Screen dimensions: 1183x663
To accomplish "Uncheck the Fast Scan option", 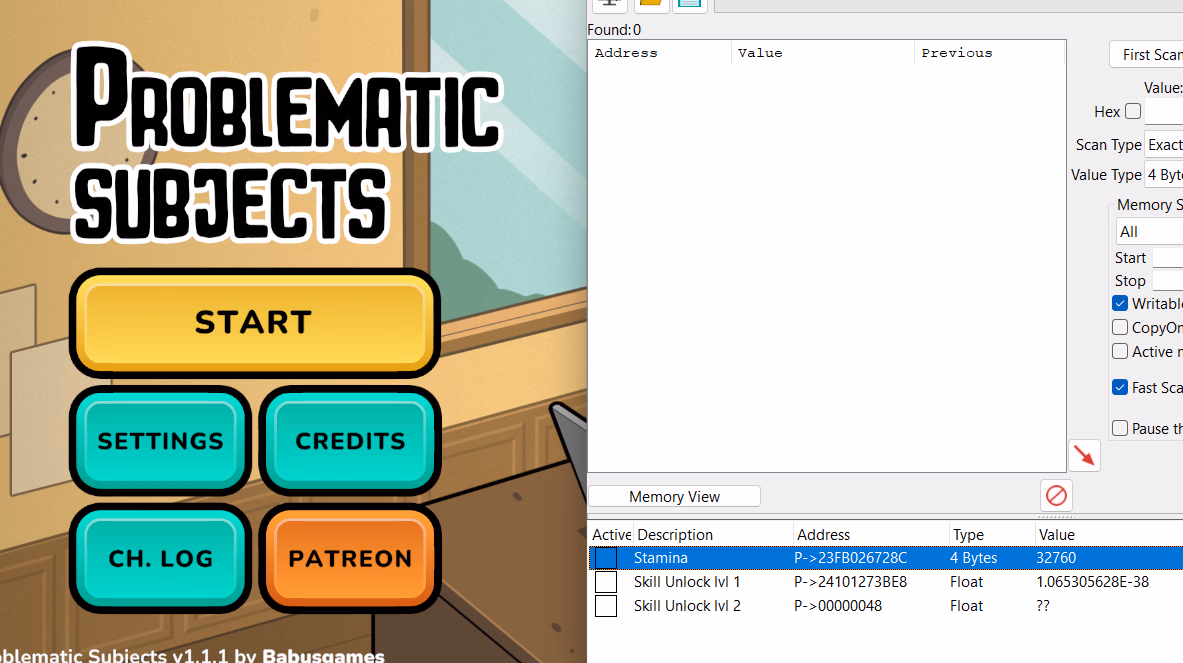I will (x=1120, y=387).
